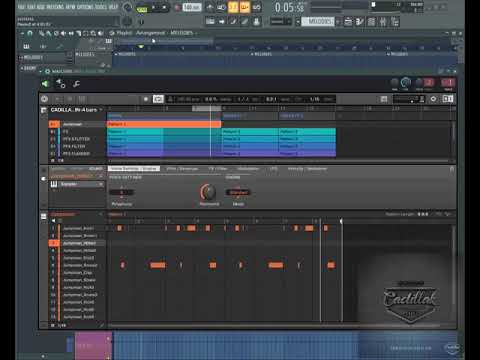This screenshot has height=360, width=480.
Task: Click the Polyphony value stepper
Action: click(122, 192)
